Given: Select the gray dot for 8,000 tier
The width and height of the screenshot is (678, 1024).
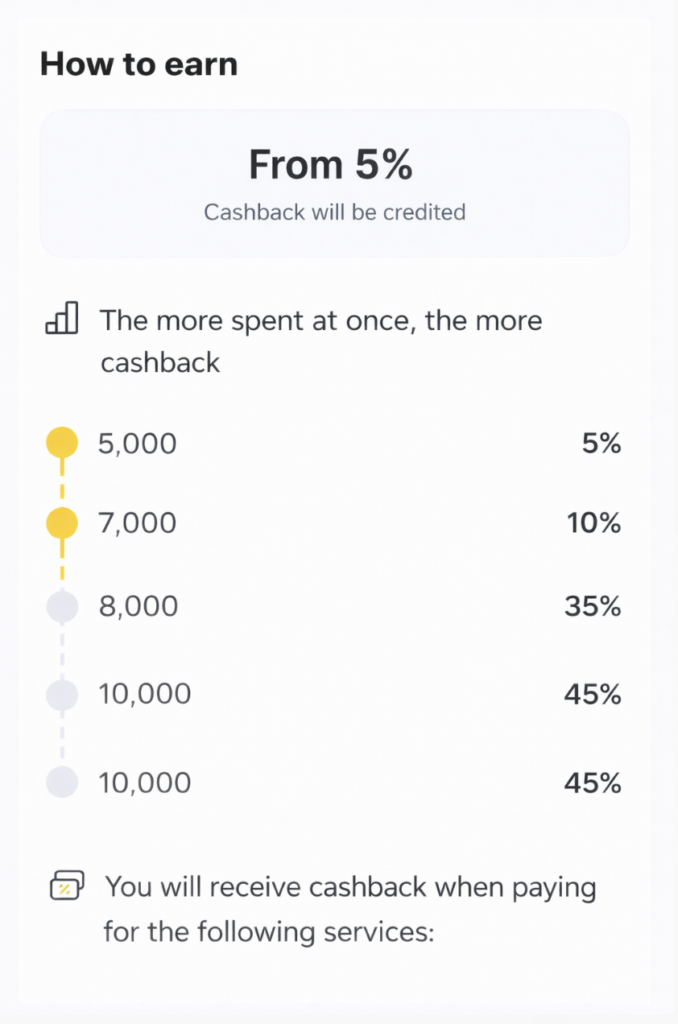Looking at the screenshot, I should [62, 607].
